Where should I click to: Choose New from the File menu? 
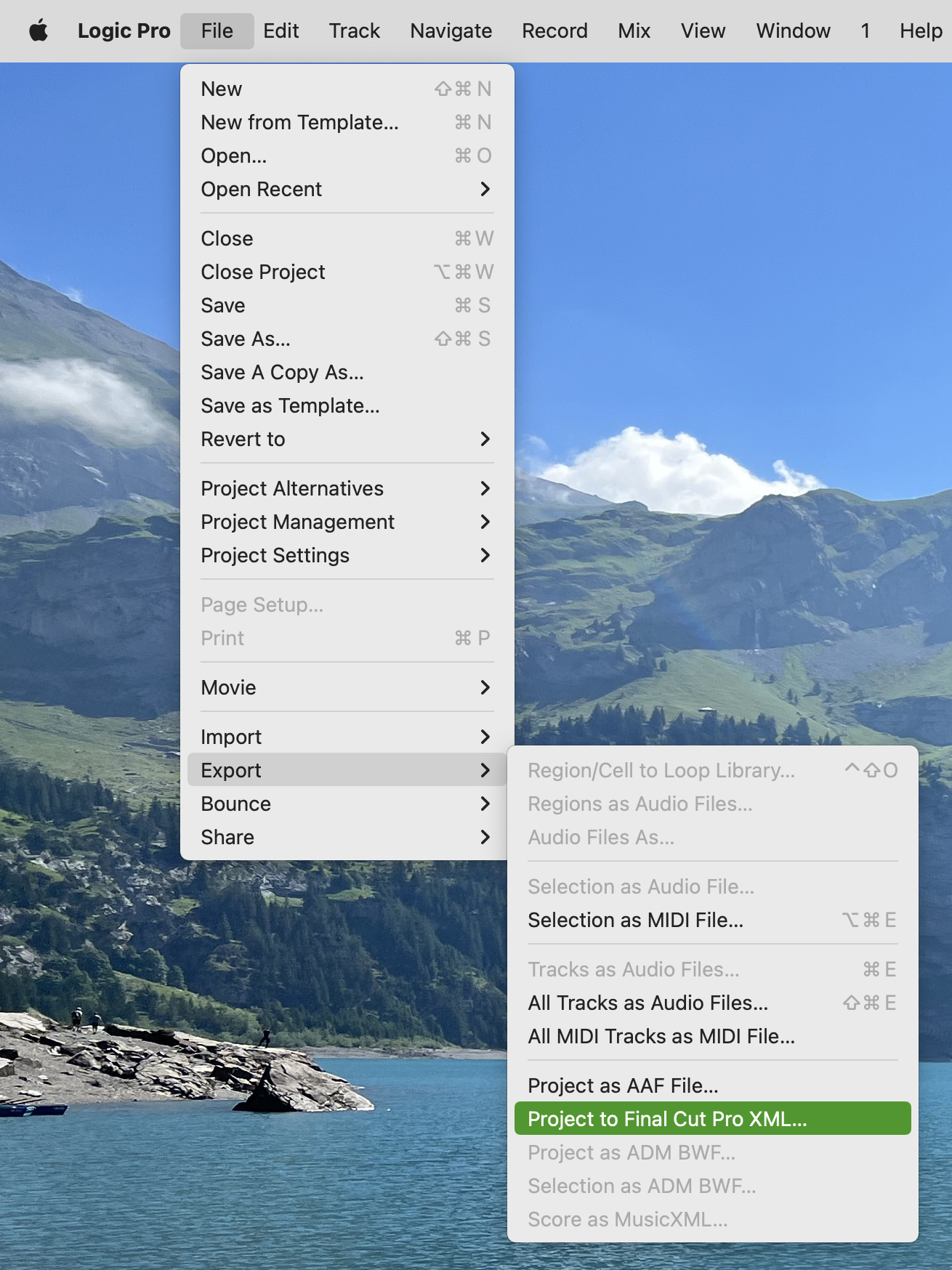click(x=347, y=89)
